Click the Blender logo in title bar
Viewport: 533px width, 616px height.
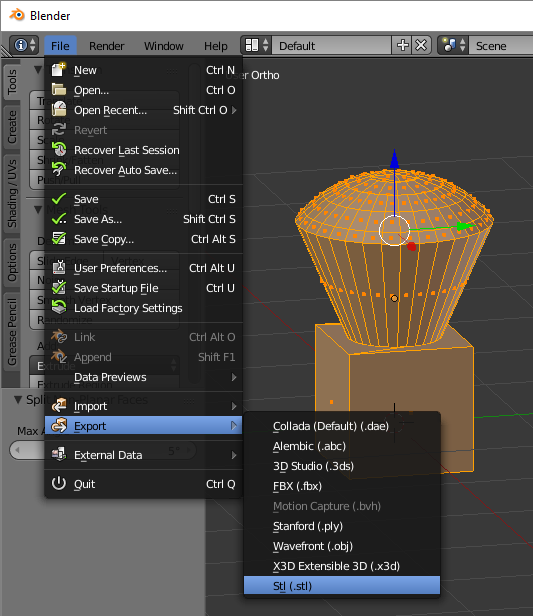(x=16, y=15)
